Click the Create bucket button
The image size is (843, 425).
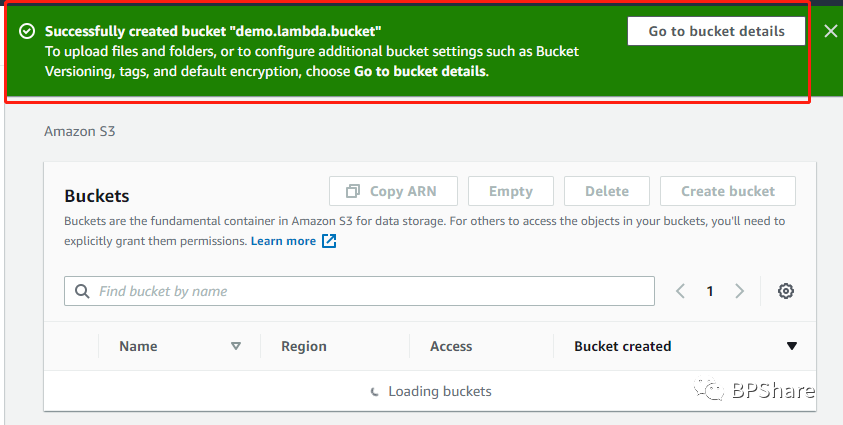pyautogui.click(x=728, y=191)
